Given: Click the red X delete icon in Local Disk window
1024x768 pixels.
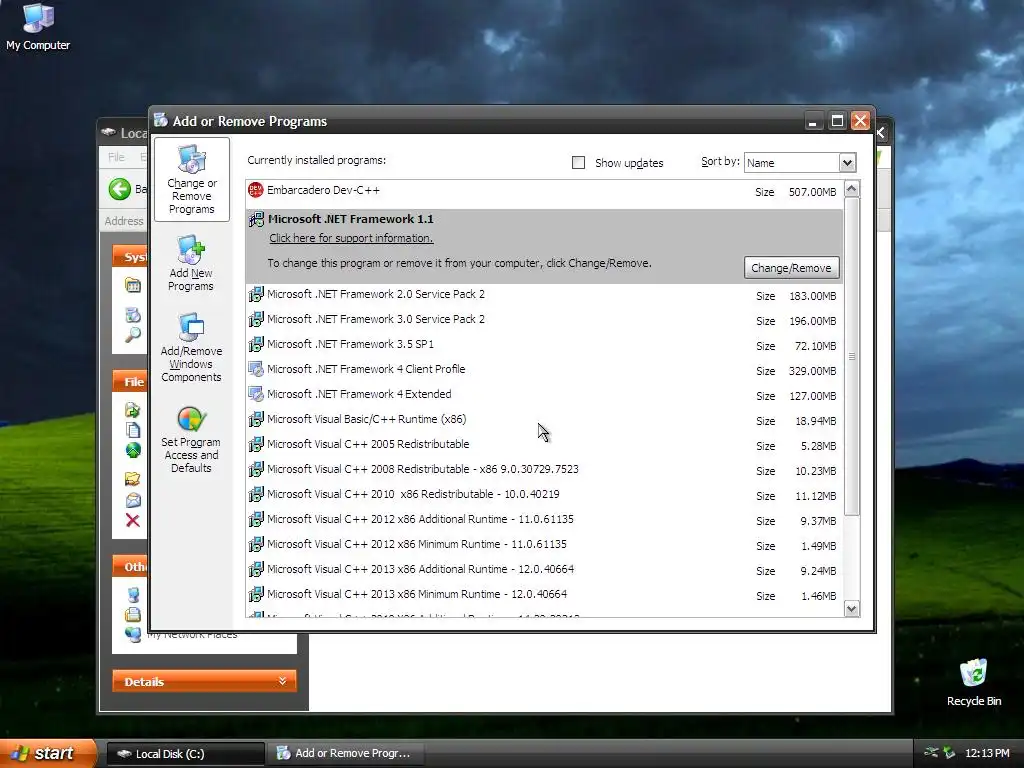Looking at the screenshot, I should coord(133,520).
